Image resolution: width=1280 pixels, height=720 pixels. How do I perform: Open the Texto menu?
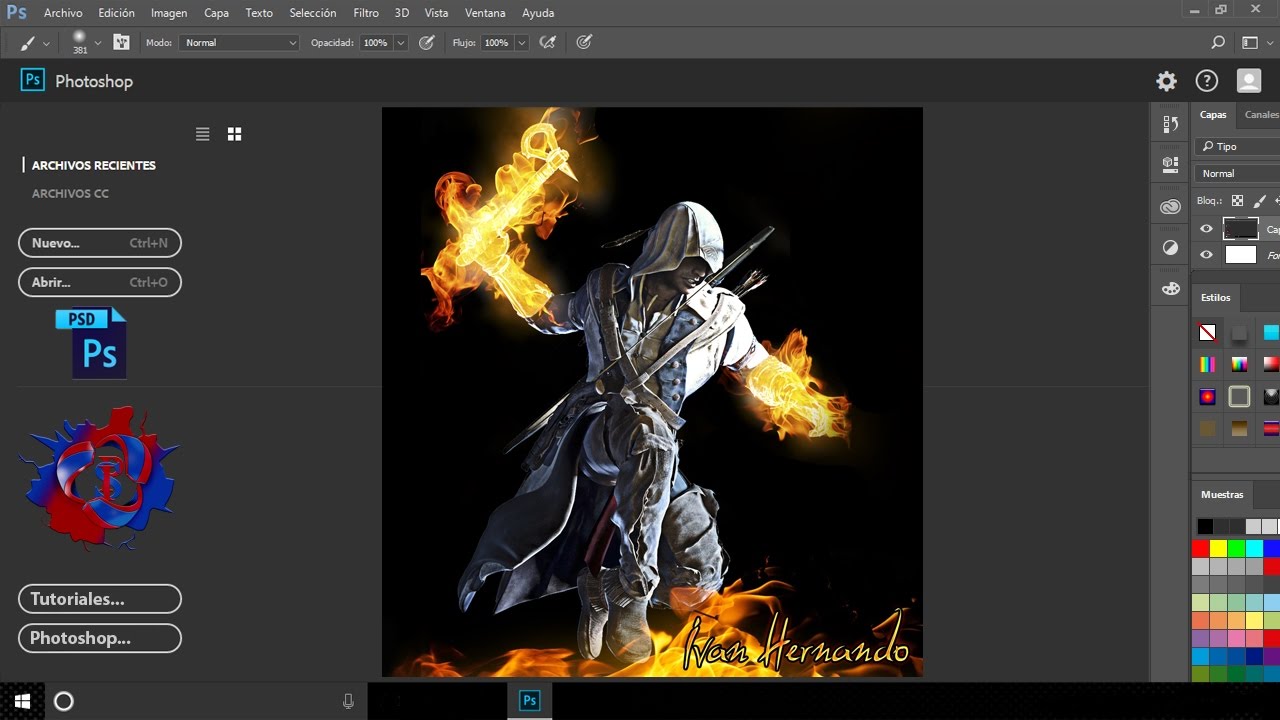click(259, 13)
